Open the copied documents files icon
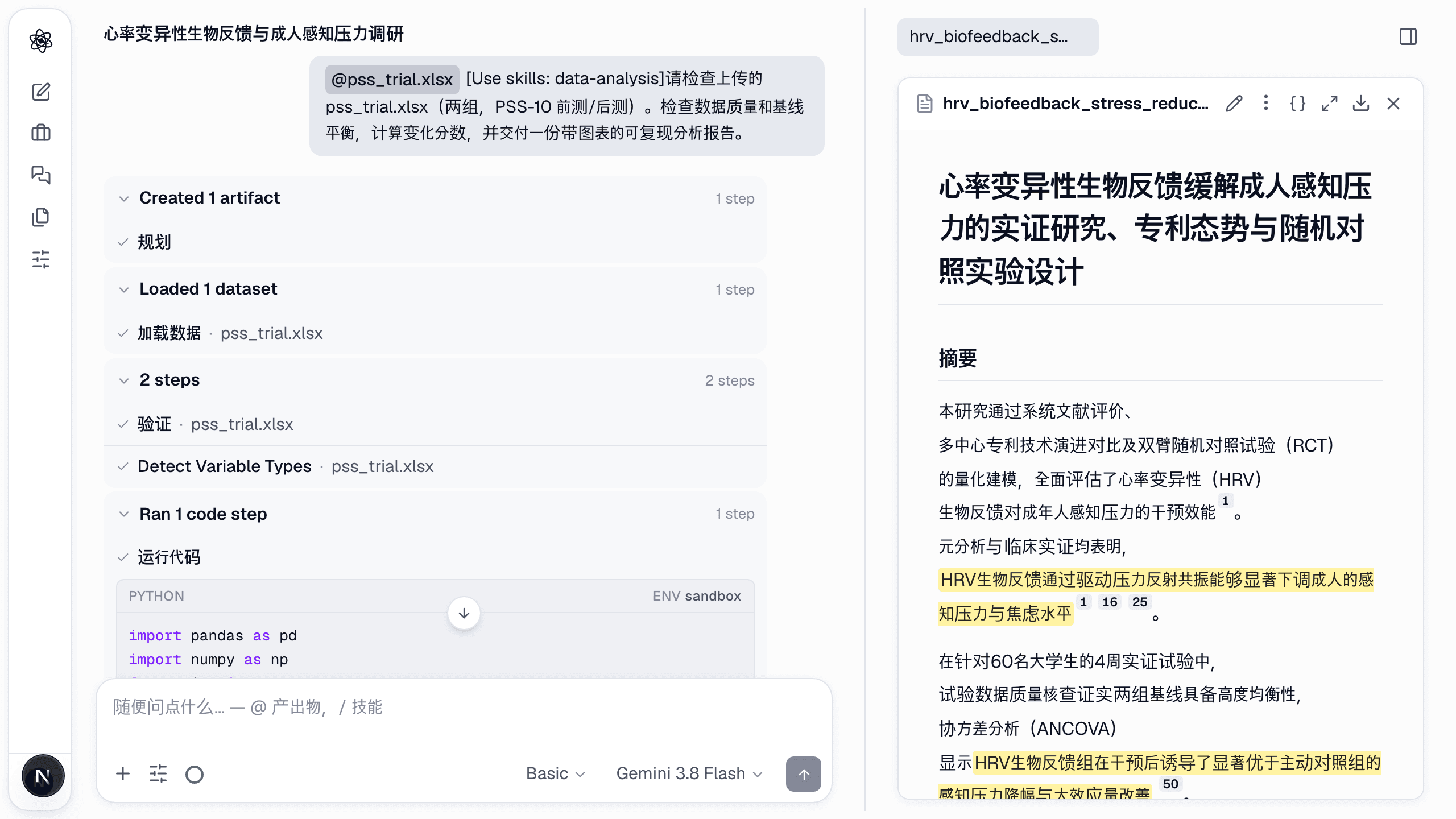The image size is (1456, 819). pos(41,217)
